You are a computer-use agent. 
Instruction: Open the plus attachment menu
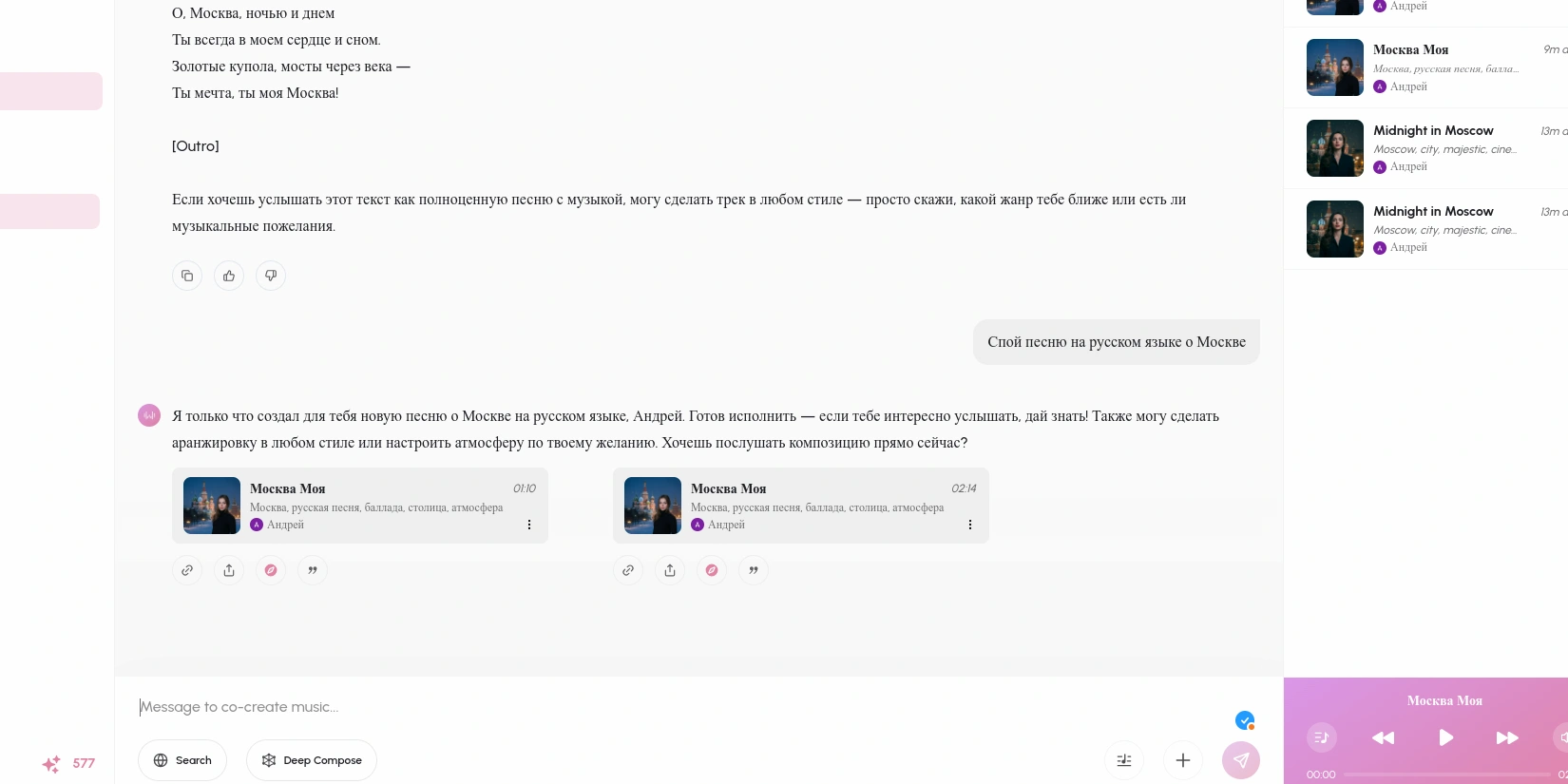pos(1183,760)
